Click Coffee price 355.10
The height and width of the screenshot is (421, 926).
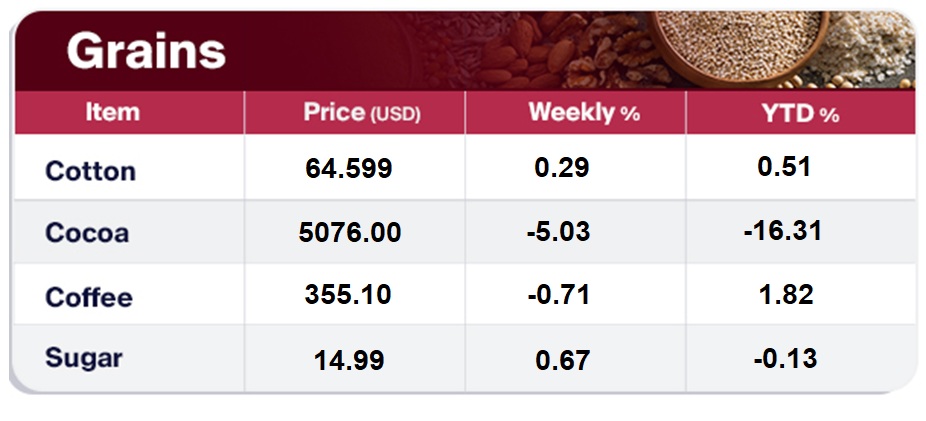[349, 295]
